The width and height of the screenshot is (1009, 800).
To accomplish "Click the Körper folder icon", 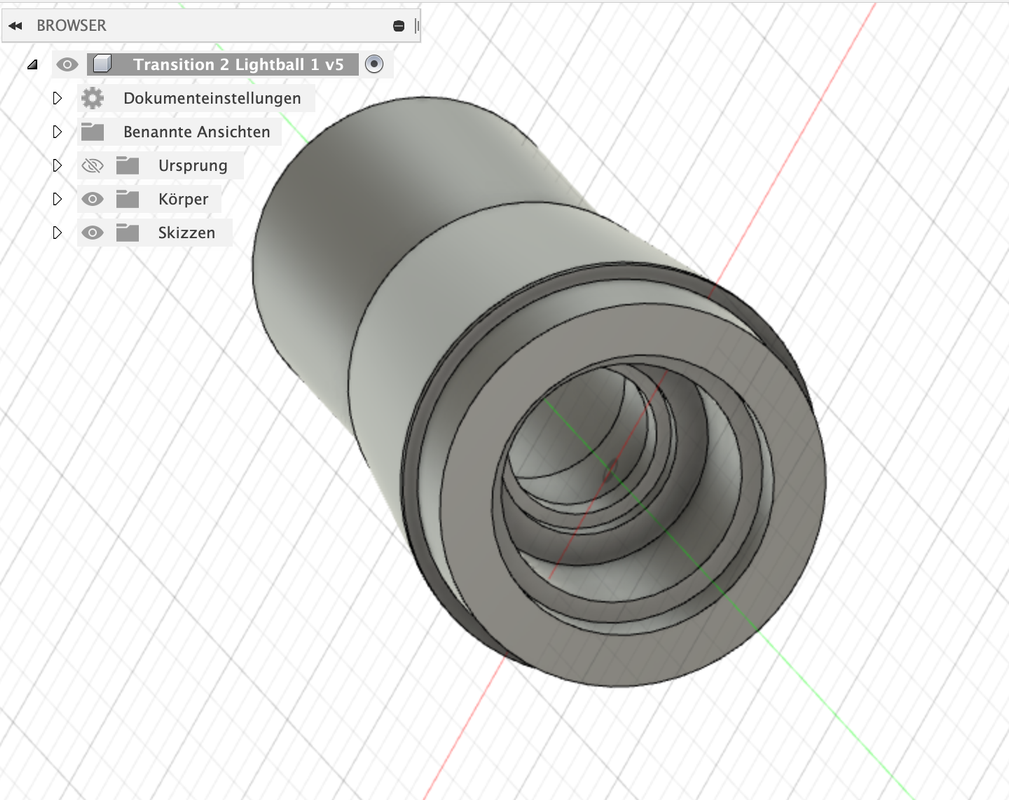I will (127, 199).
